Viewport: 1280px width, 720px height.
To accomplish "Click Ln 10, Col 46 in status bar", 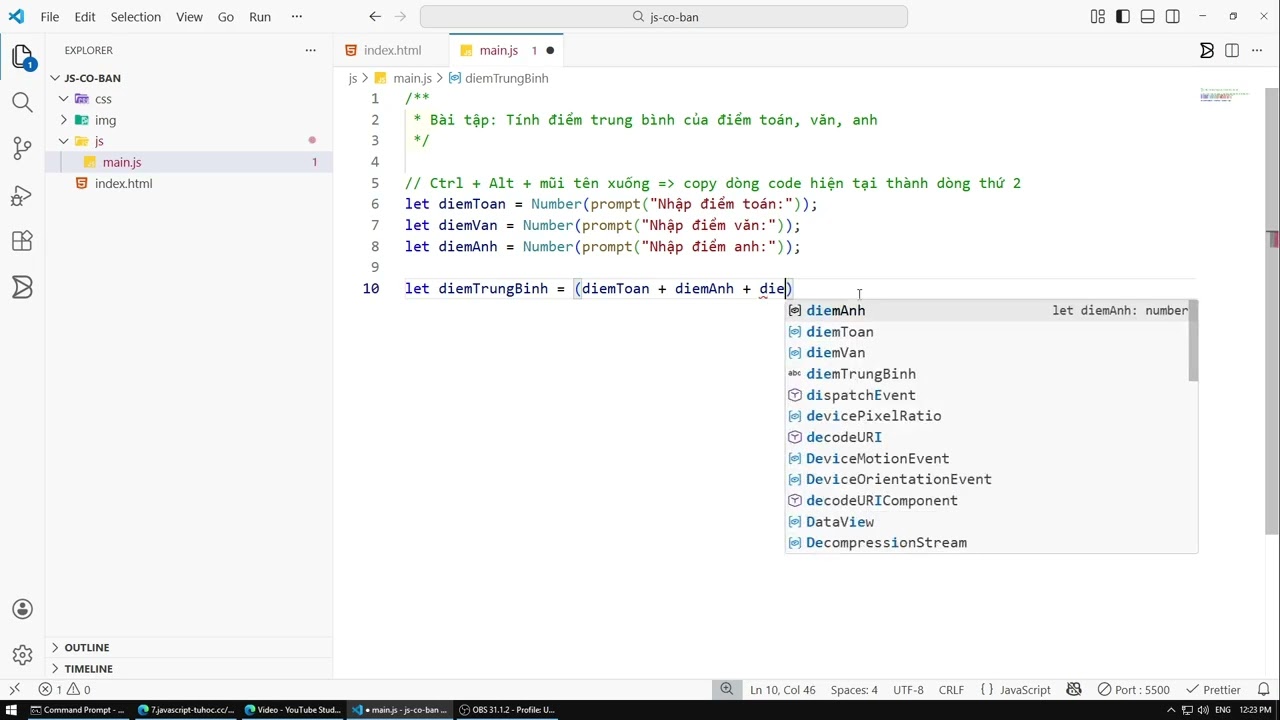I will click(x=782, y=689).
